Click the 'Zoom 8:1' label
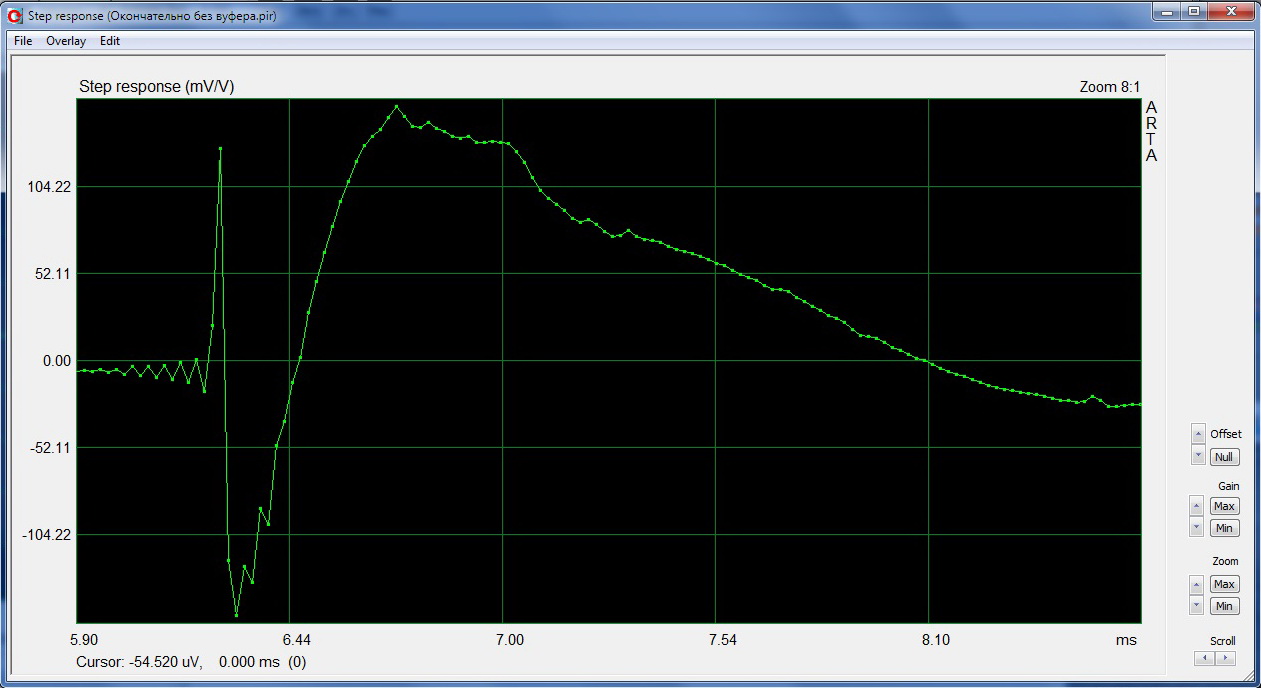 pyautogui.click(x=1109, y=87)
